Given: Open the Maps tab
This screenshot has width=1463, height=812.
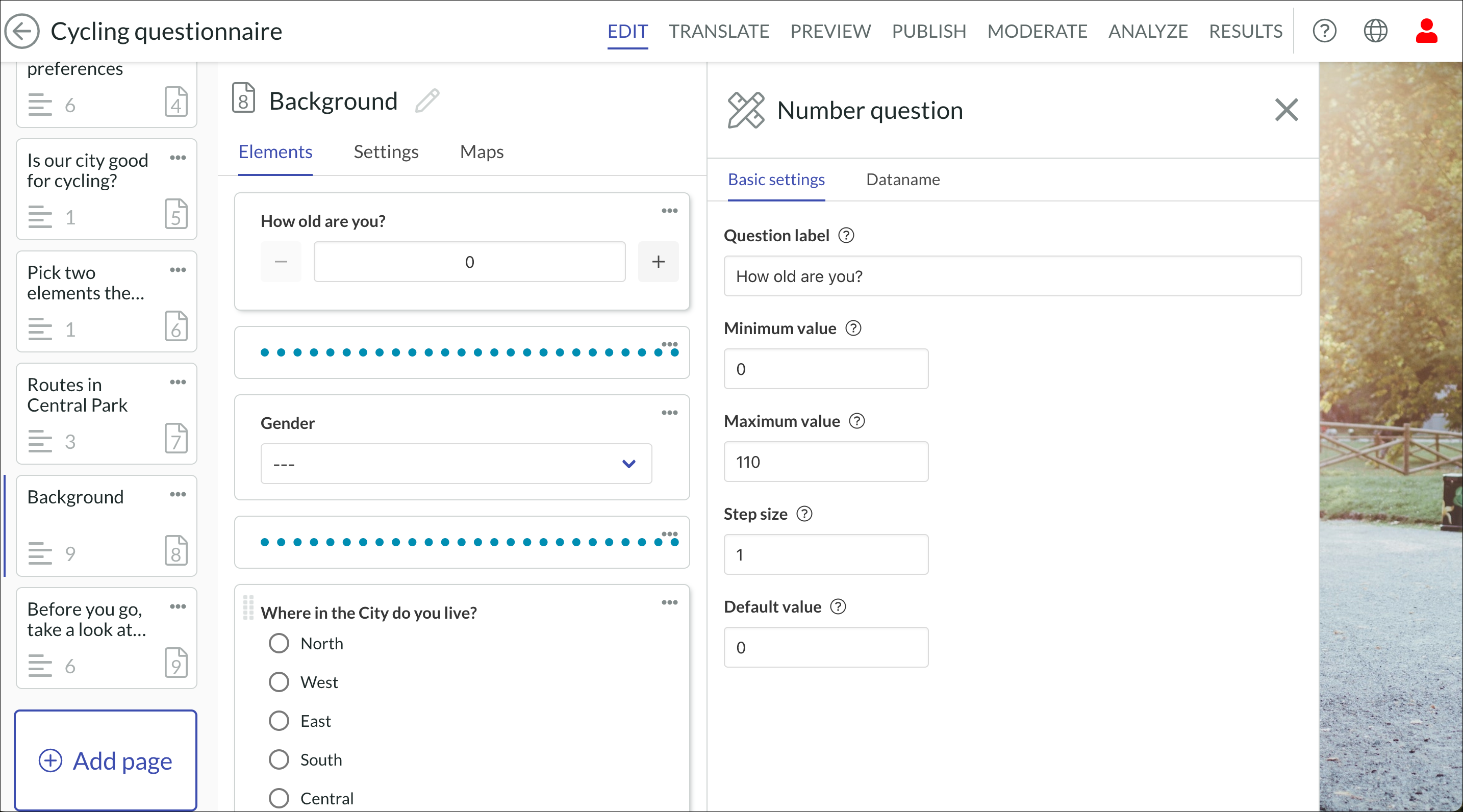Looking at the screenshot, I should pos(482,151).
